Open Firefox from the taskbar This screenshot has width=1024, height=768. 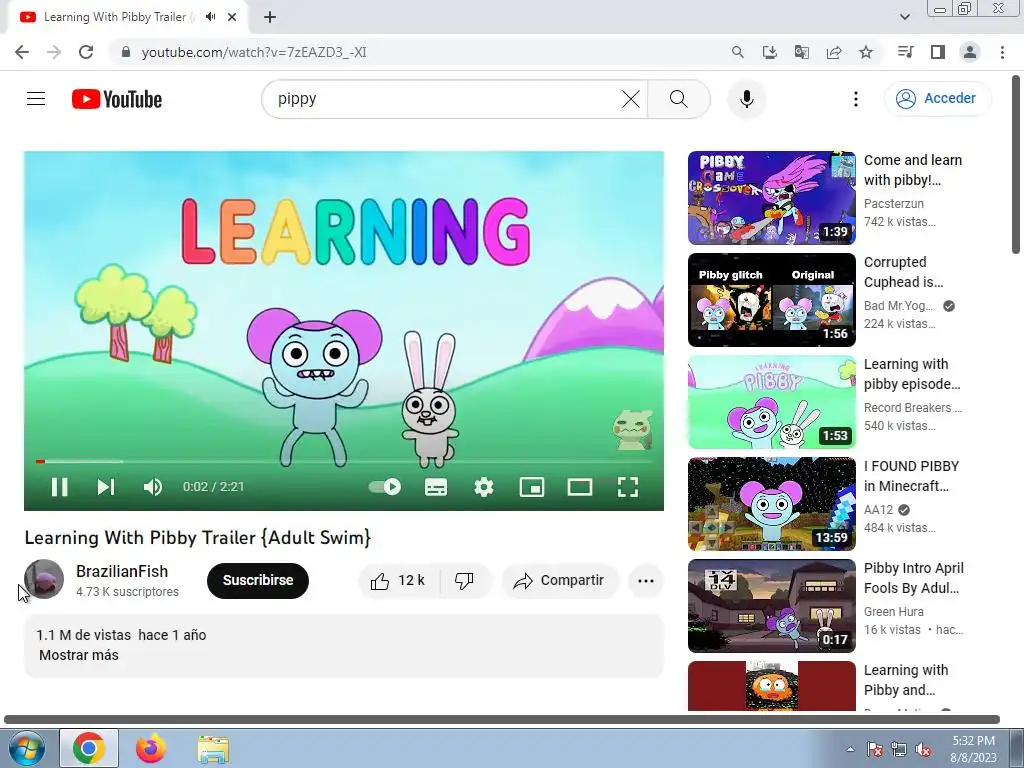pos(151,749)
